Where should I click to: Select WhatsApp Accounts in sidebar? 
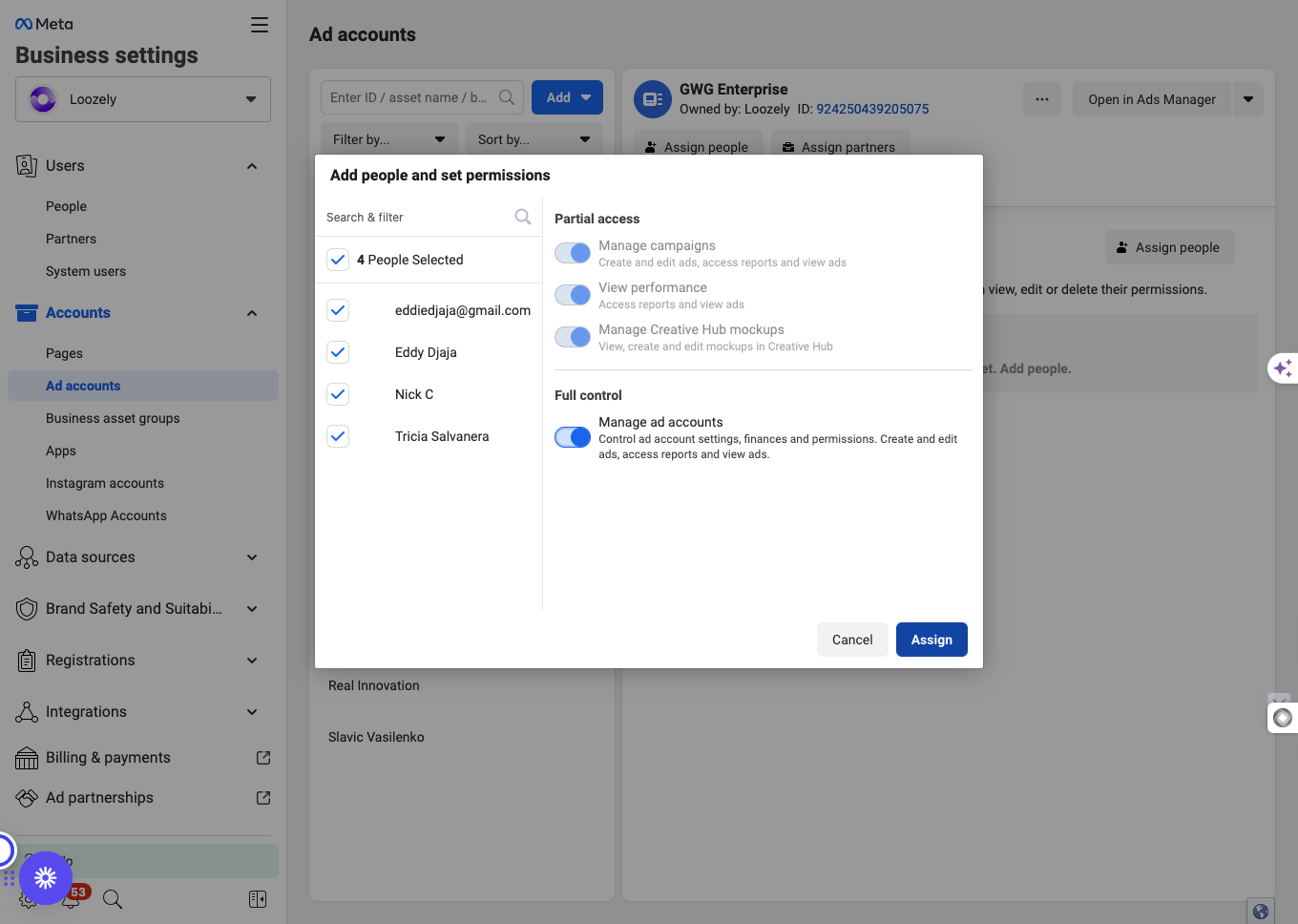coord(106,515)
